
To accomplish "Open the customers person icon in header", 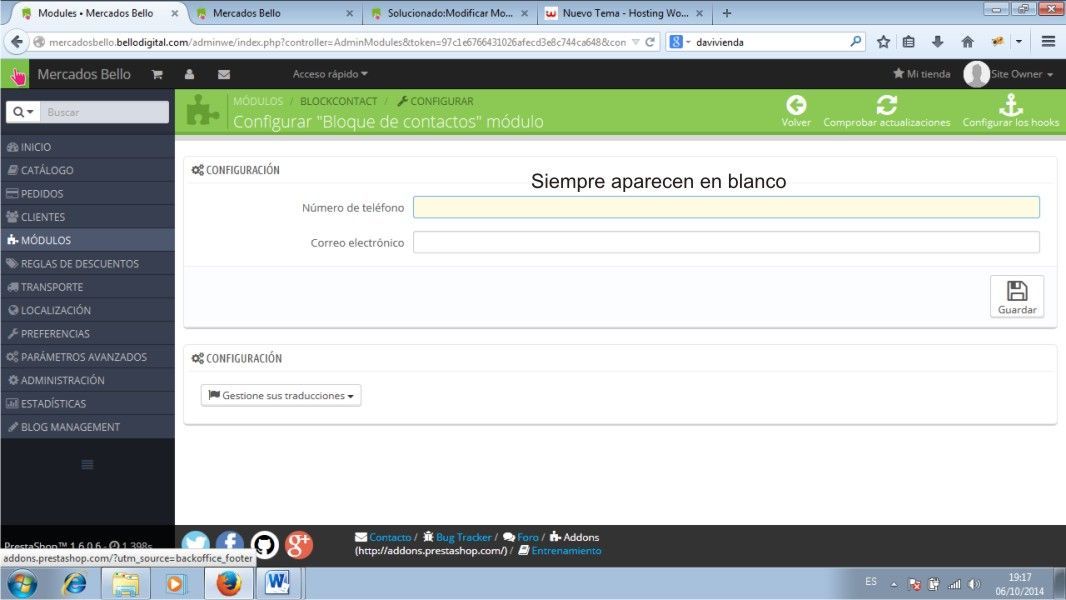I will [190, 75].
